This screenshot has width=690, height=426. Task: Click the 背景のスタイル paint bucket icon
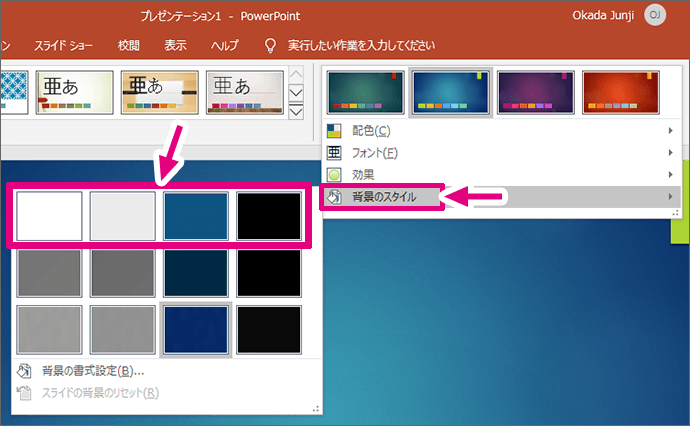pos(334,197)
